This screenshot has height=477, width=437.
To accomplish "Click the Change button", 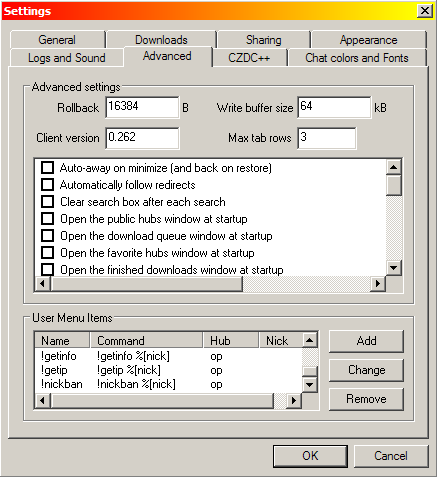I will (366, 370).
